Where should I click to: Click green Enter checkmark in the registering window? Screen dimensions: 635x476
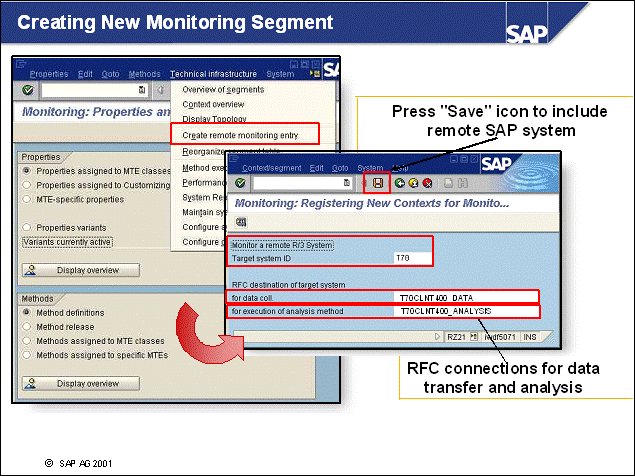pyautogui.click(x=240, y=184)
